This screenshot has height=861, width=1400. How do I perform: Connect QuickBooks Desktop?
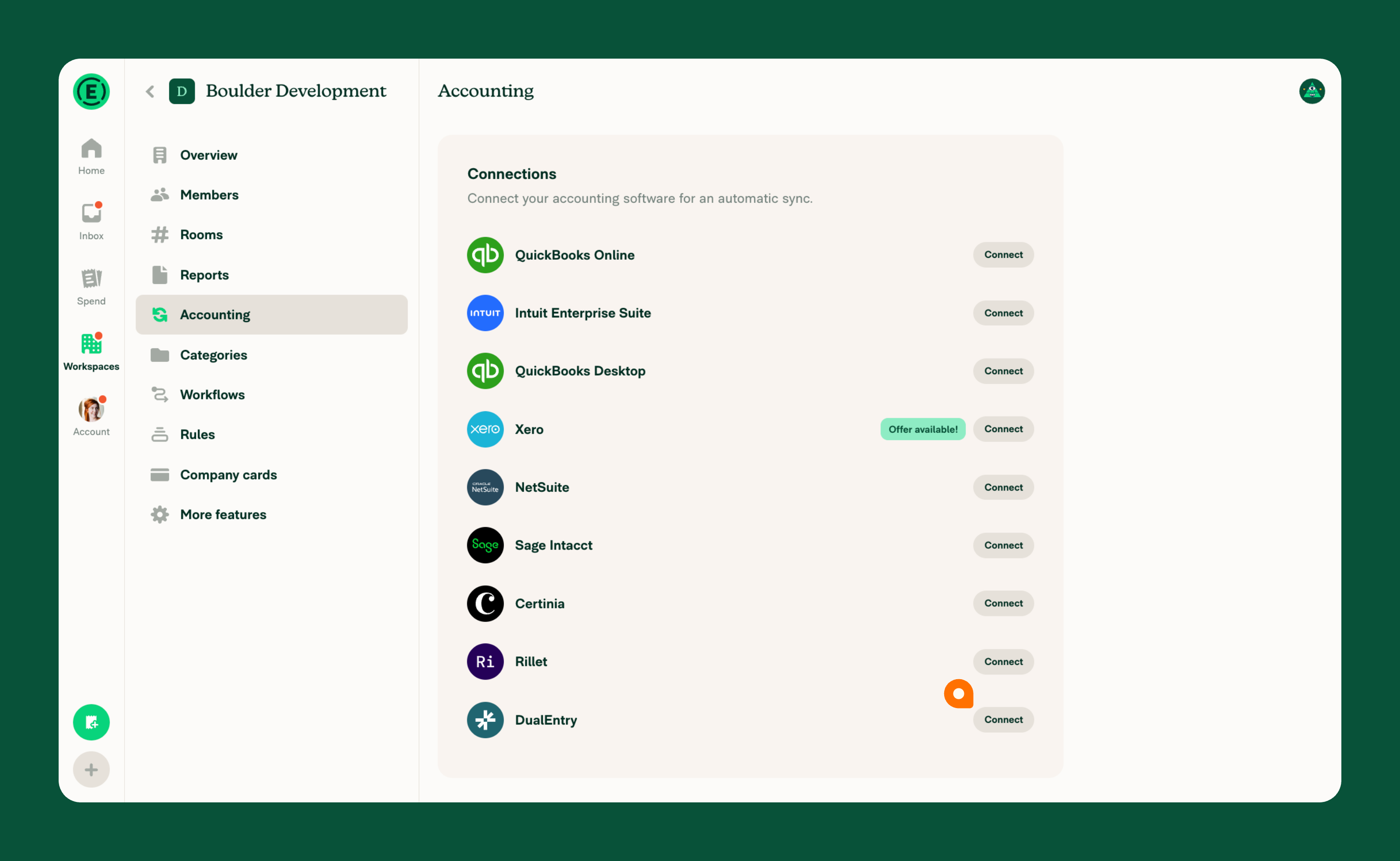click(1003, 371)
